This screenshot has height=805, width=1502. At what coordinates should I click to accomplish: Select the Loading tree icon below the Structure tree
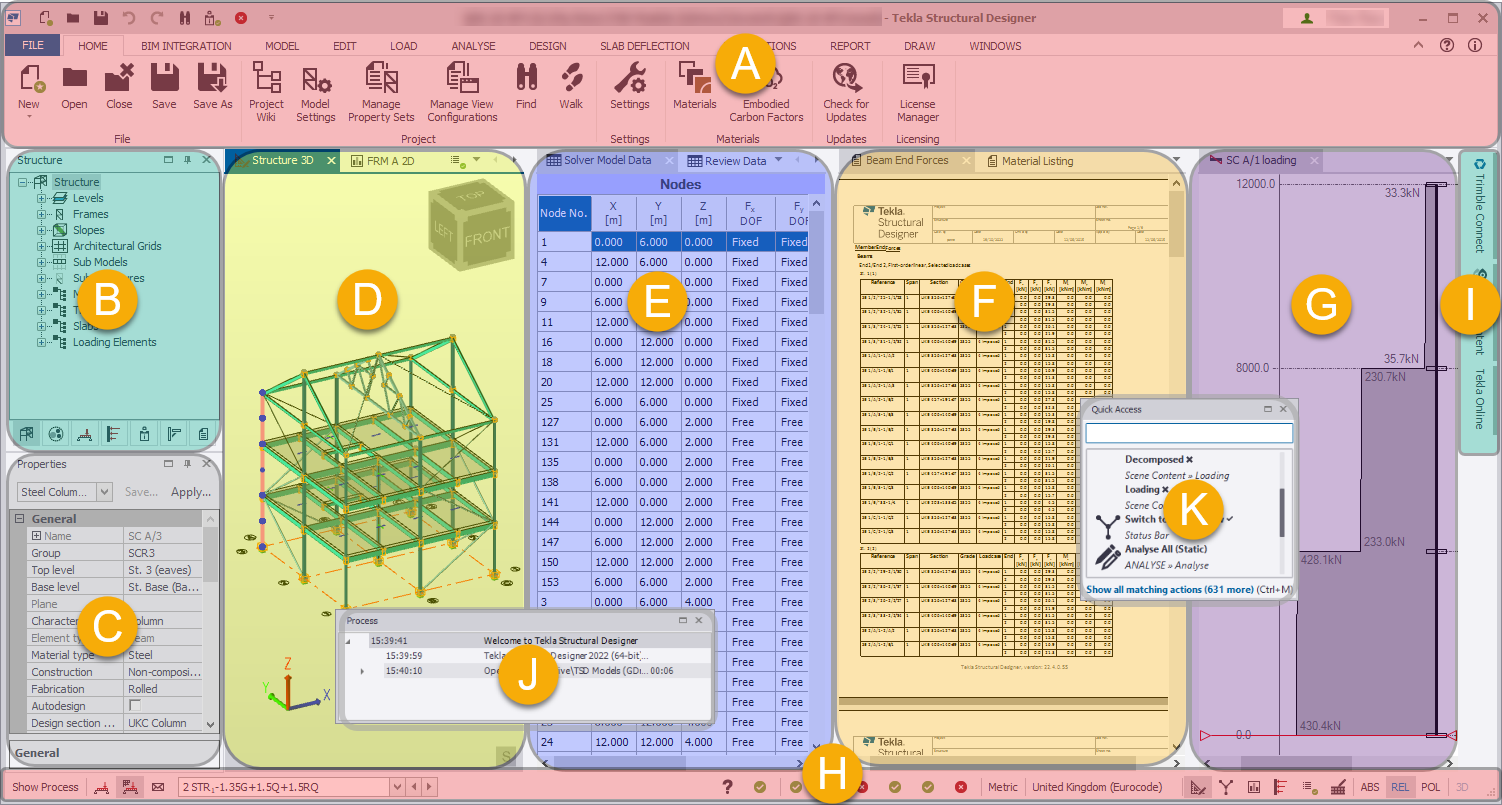[86, 434]
